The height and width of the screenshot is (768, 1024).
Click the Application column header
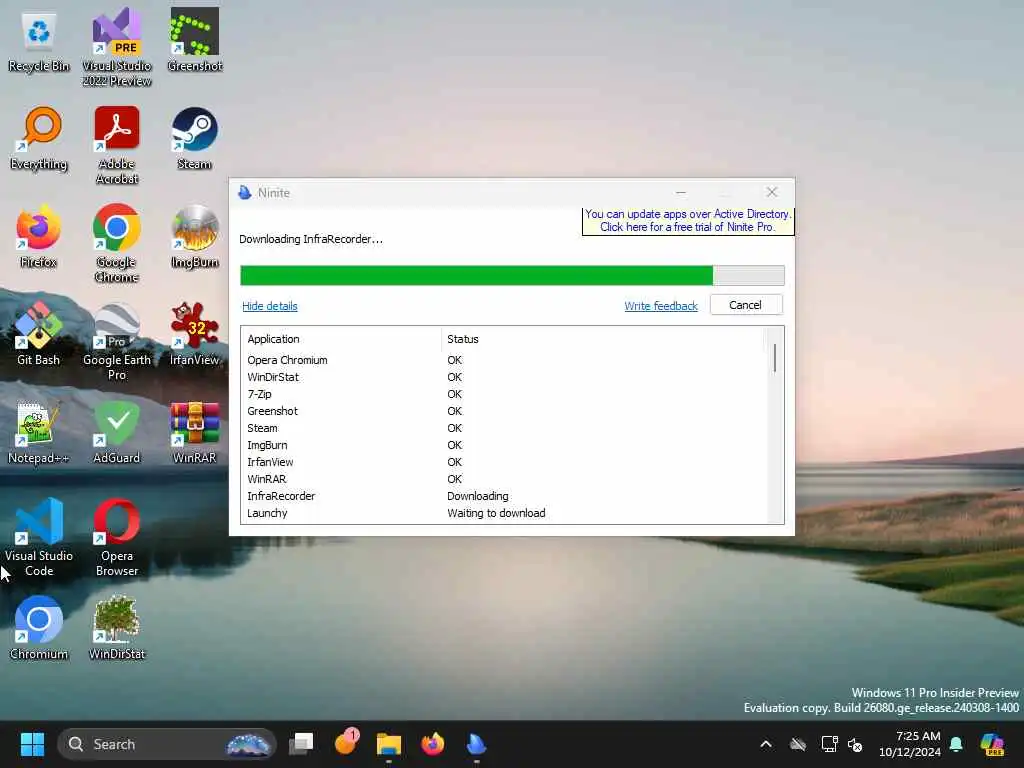pos(341,339)
